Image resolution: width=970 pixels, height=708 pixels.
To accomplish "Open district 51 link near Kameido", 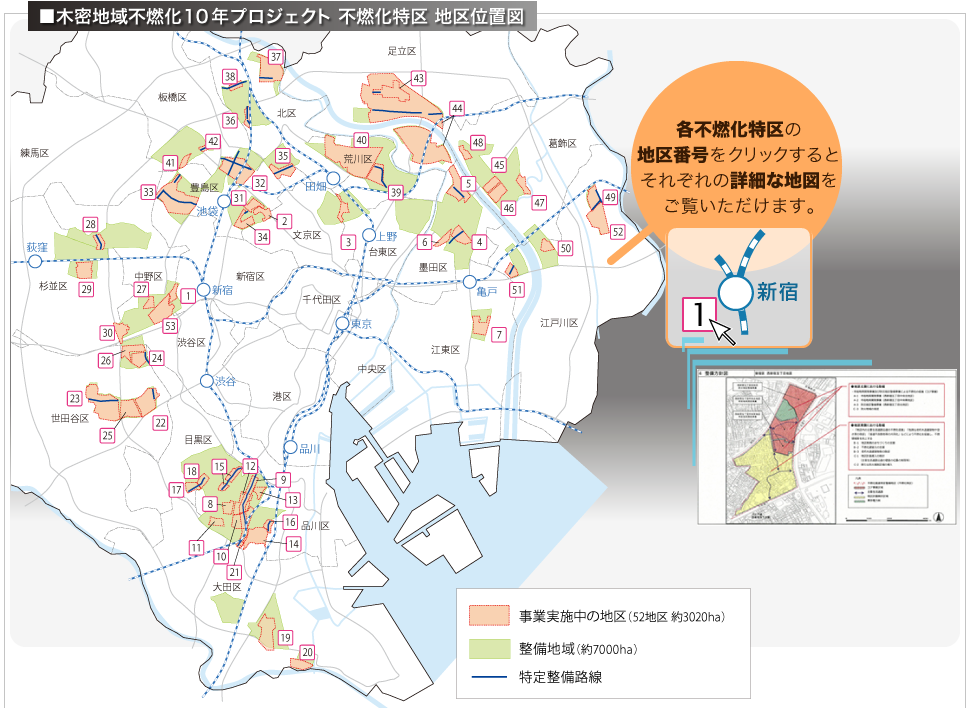I will pos(516,291).
